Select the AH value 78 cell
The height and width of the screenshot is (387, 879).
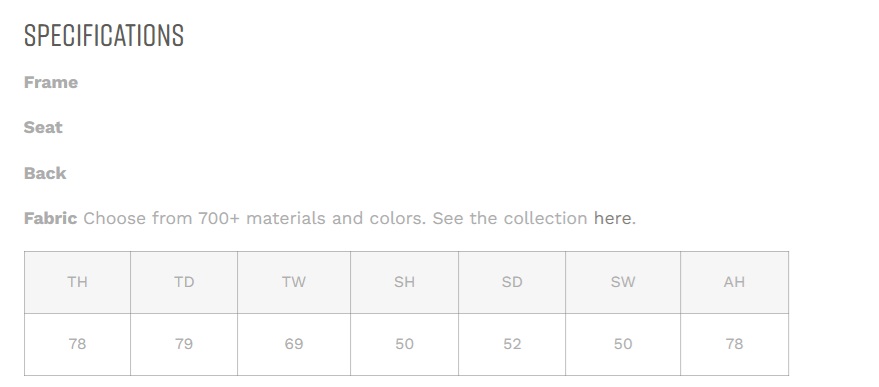coord(734,344)
